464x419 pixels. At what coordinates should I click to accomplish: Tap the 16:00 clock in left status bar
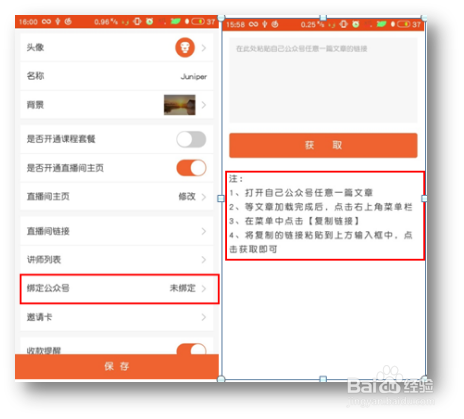pyautogui.click(x=28, y=22)
